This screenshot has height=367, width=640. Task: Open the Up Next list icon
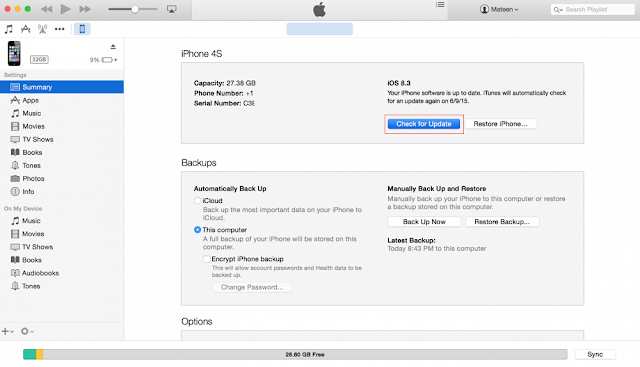(440, 4)
